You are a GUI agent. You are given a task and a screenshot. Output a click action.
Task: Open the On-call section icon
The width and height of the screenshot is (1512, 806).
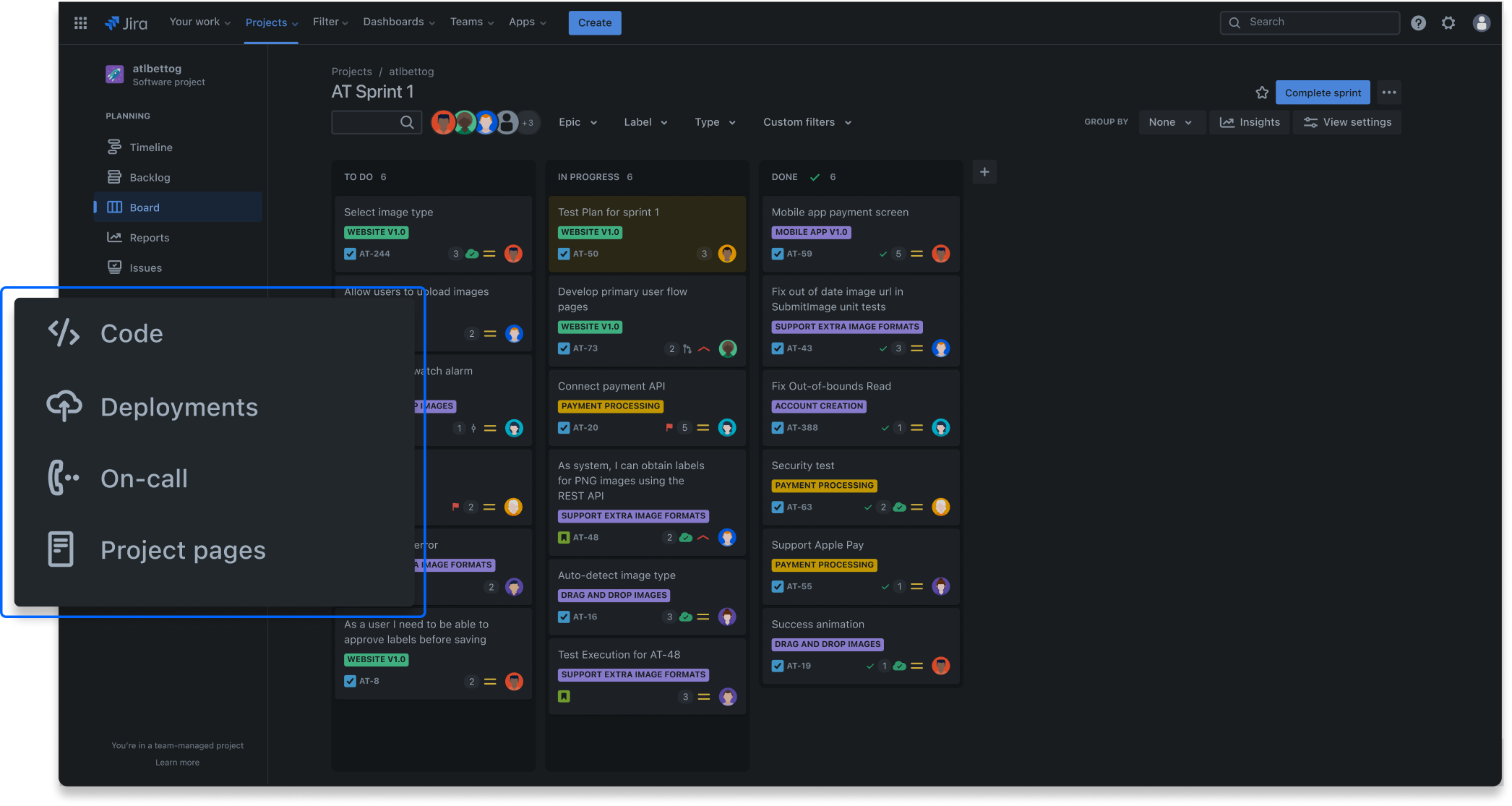click(62, 477)
